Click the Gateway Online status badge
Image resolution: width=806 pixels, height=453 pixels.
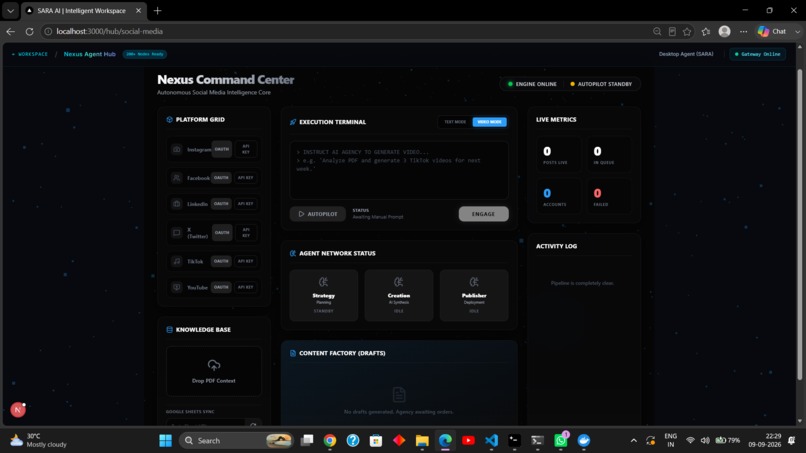pos(758,54)
